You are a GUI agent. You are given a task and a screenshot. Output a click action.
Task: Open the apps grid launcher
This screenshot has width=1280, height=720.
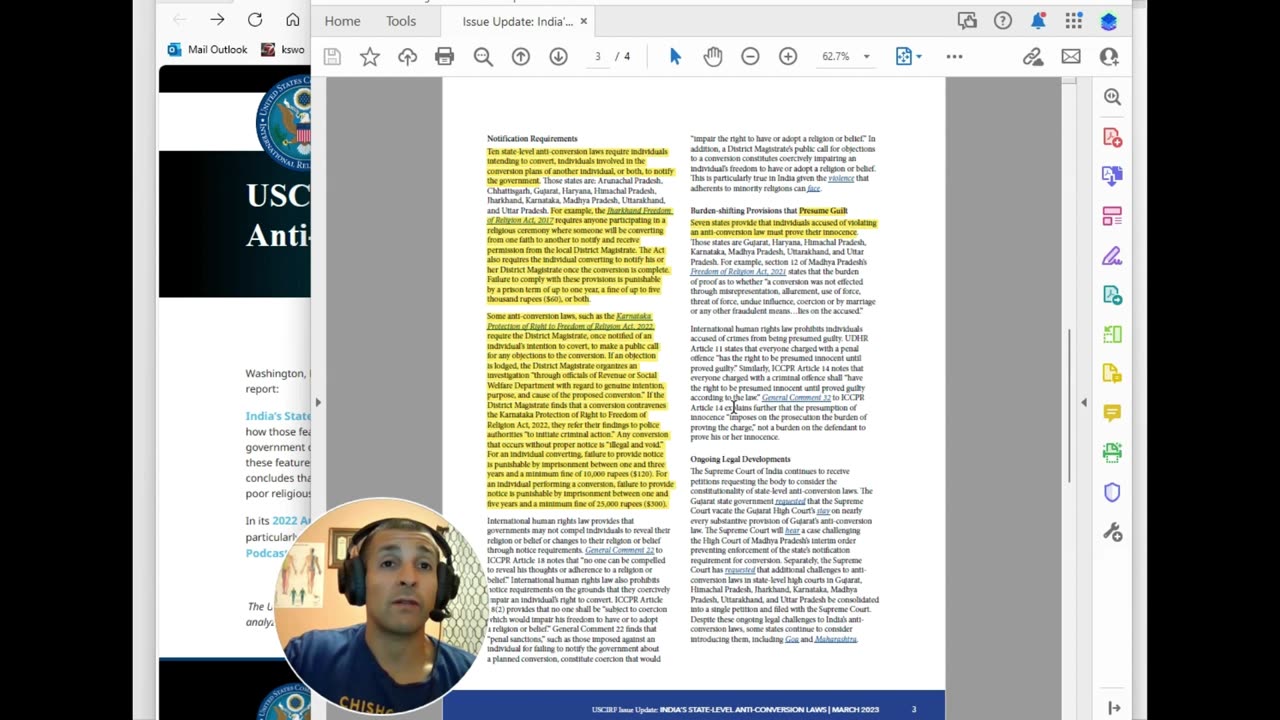click(x=1073, y=21)
